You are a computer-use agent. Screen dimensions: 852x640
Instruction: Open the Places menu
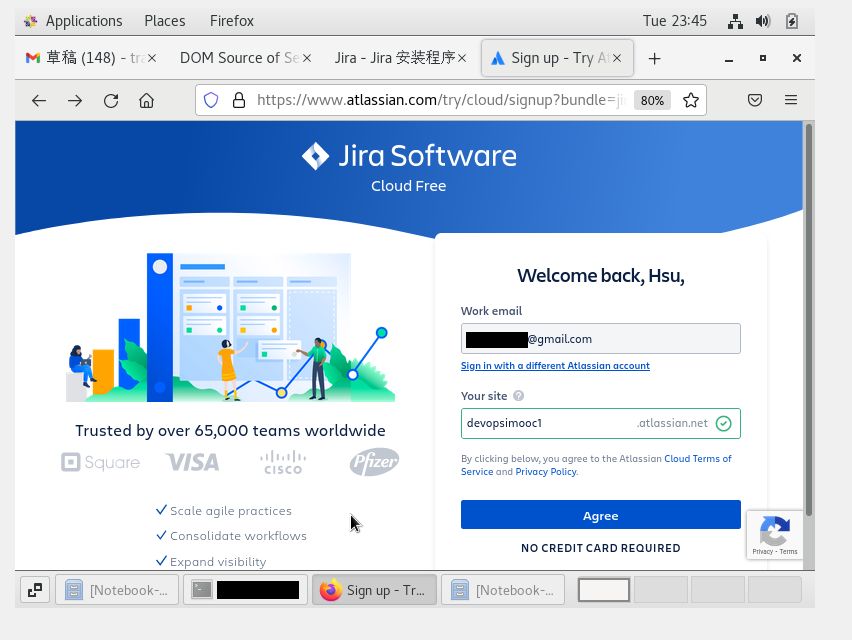pyautogui.click(x=165, y=21)
